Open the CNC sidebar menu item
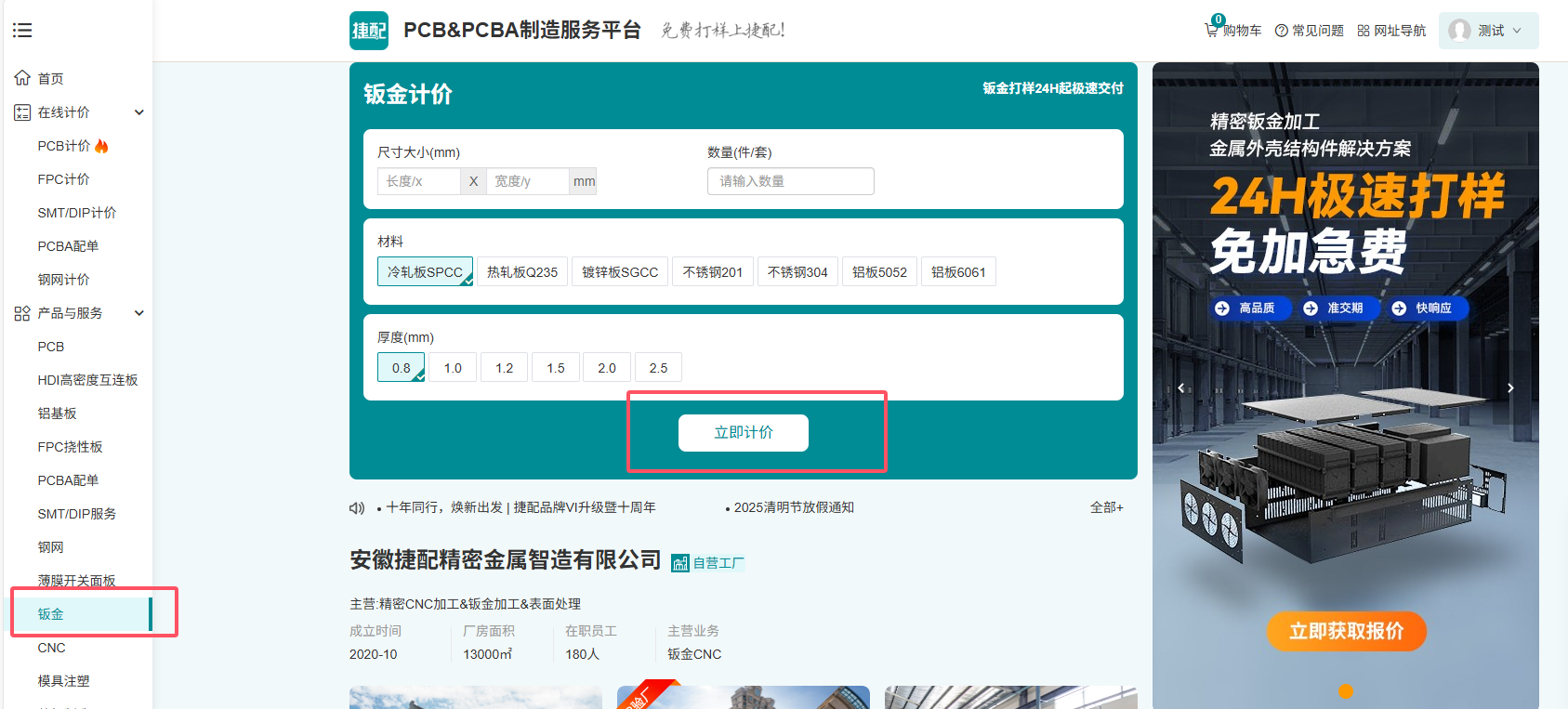The width and height of the screenshot is (1568, 709). coord(52,648)
